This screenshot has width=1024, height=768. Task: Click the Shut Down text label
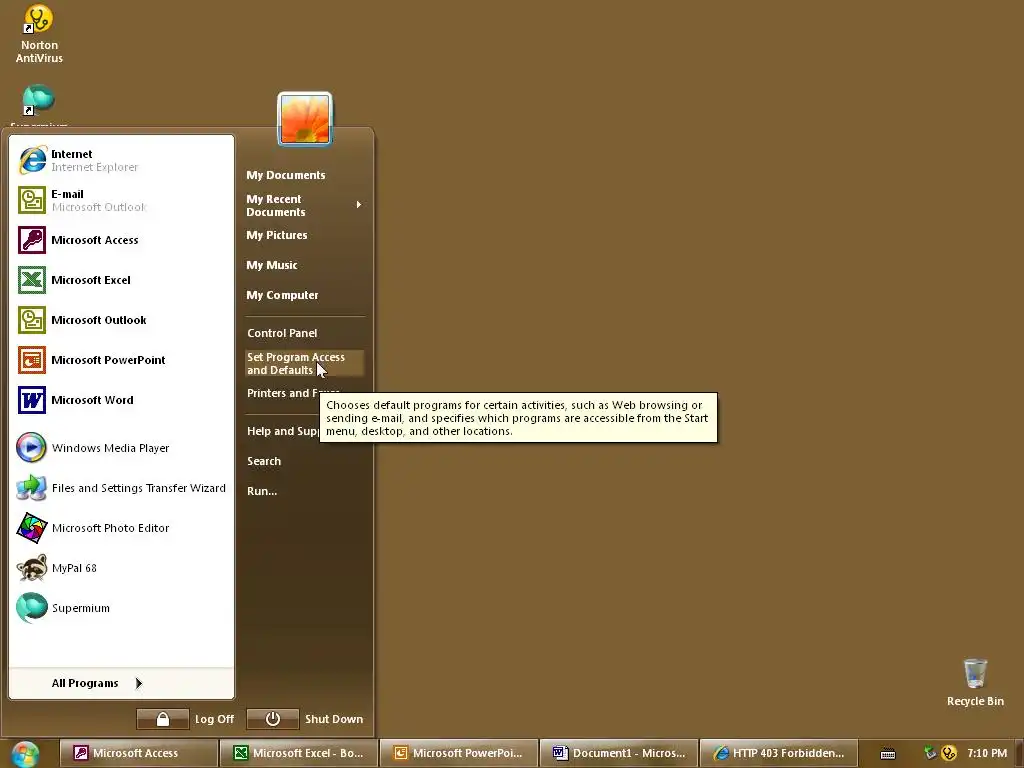coord(334,719)
